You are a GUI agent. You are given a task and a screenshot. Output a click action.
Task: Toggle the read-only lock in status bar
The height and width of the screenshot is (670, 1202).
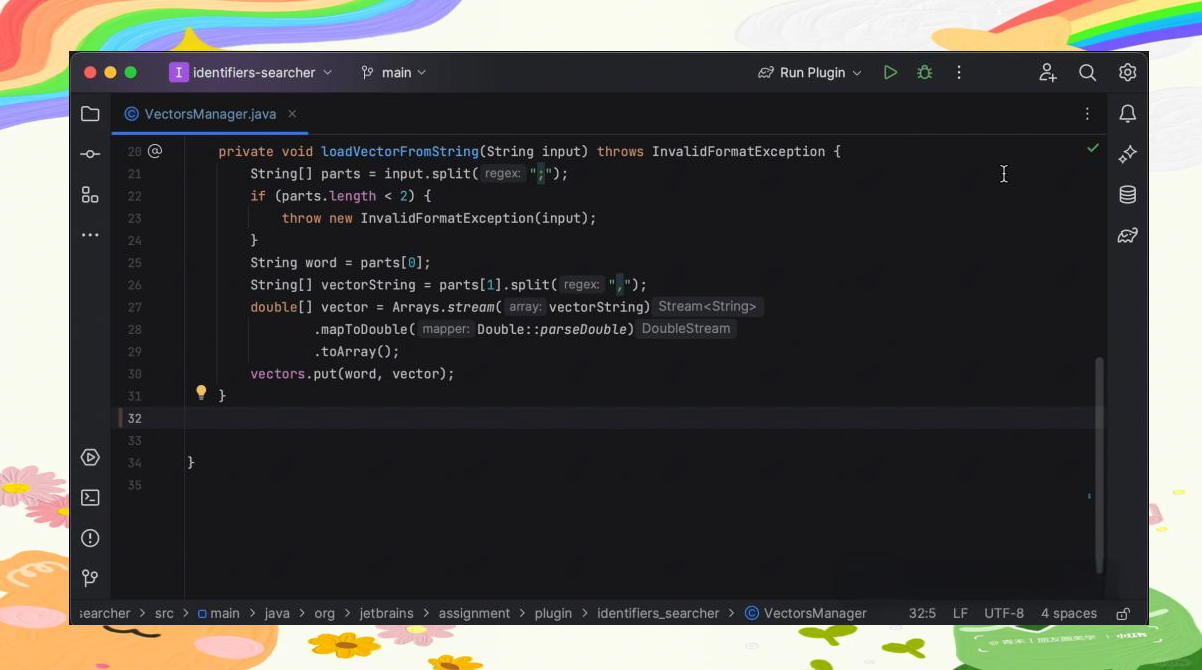pos(1123,613)
